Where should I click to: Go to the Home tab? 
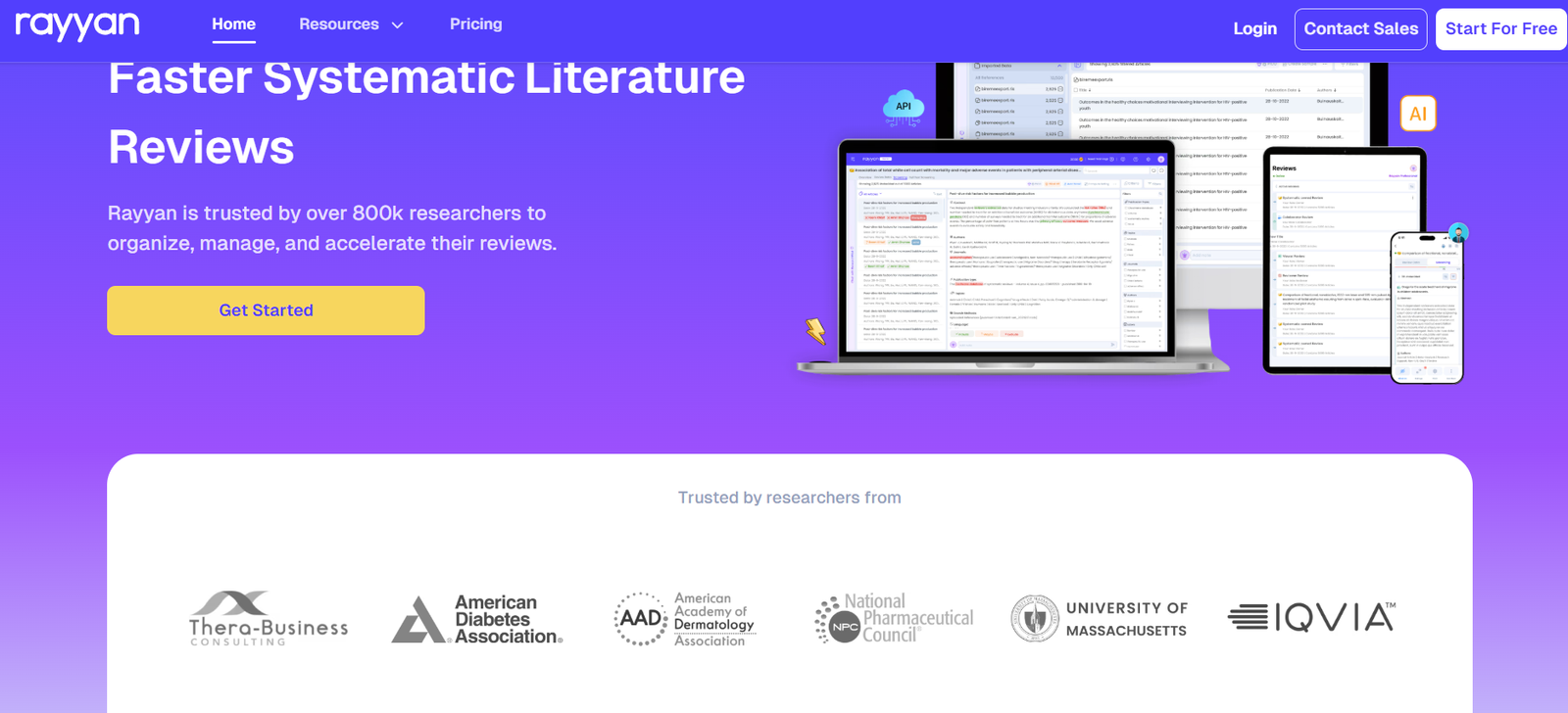point(233,24)
